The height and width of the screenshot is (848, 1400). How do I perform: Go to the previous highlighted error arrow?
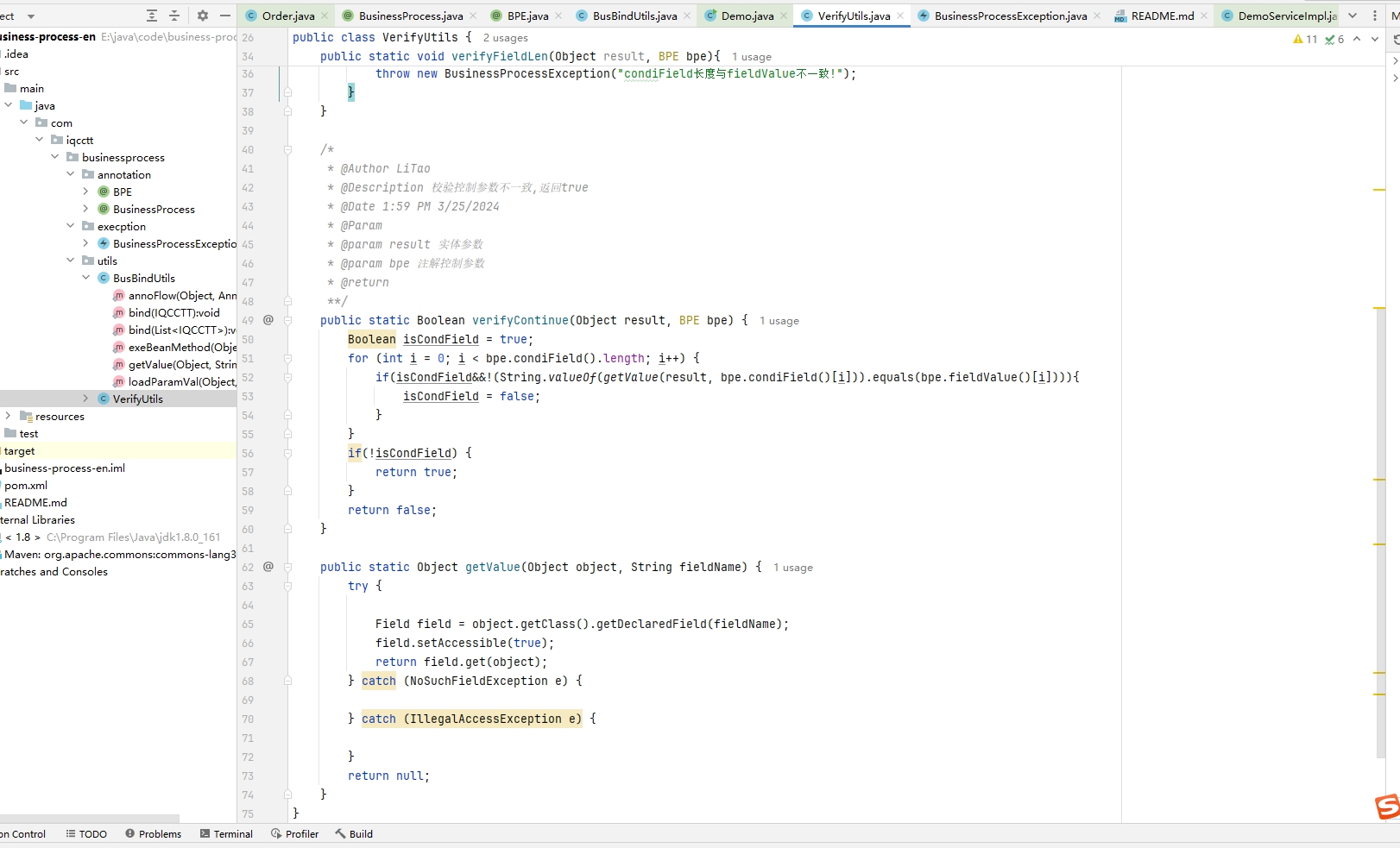click(x=1357, y=39)
